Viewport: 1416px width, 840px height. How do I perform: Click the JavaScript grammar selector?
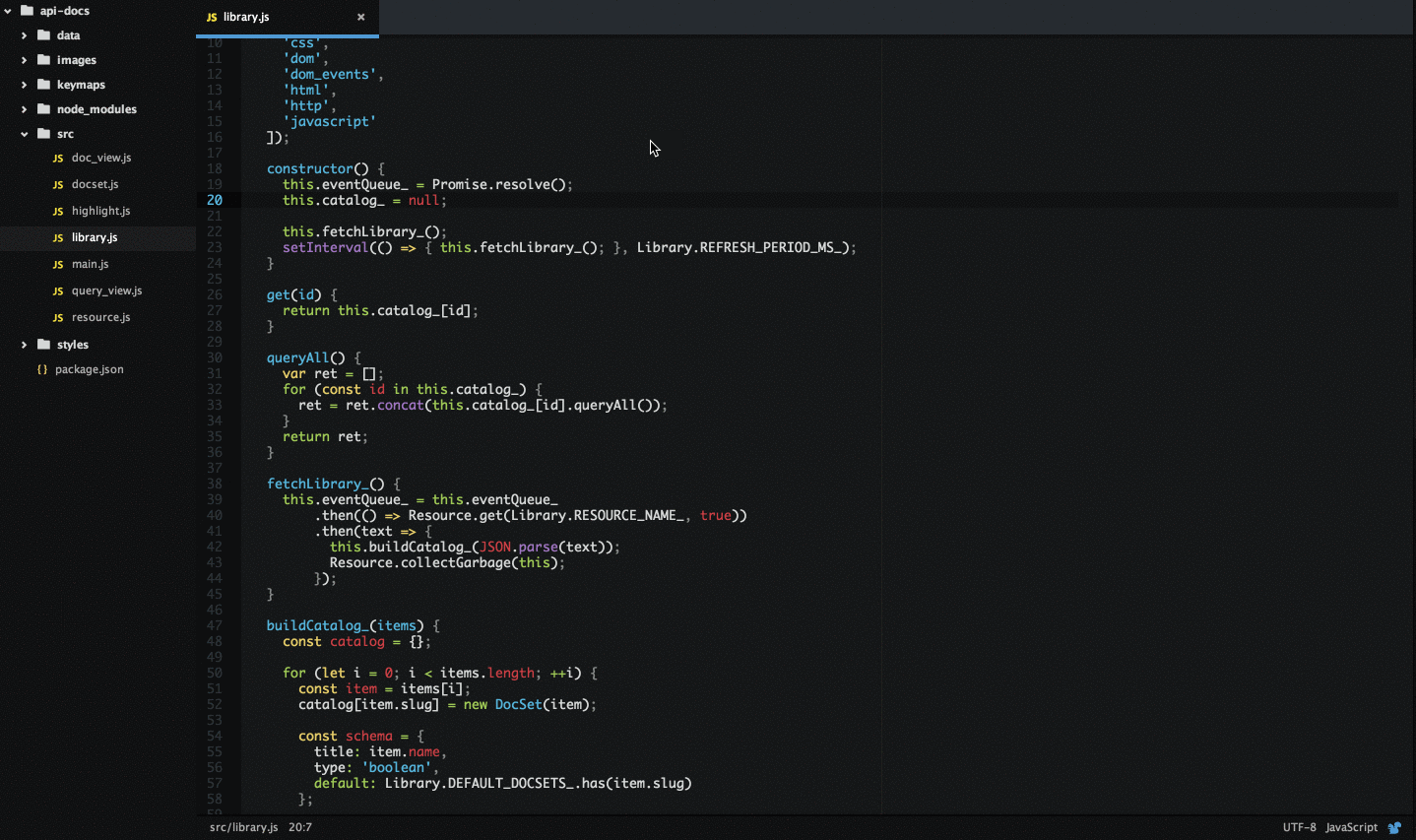click(x=1351, y=827)
